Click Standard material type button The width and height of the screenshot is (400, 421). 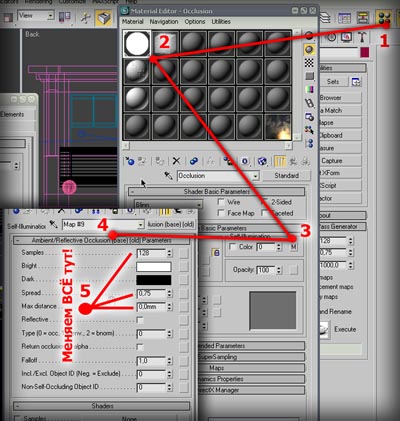click(x=286, y=176)
